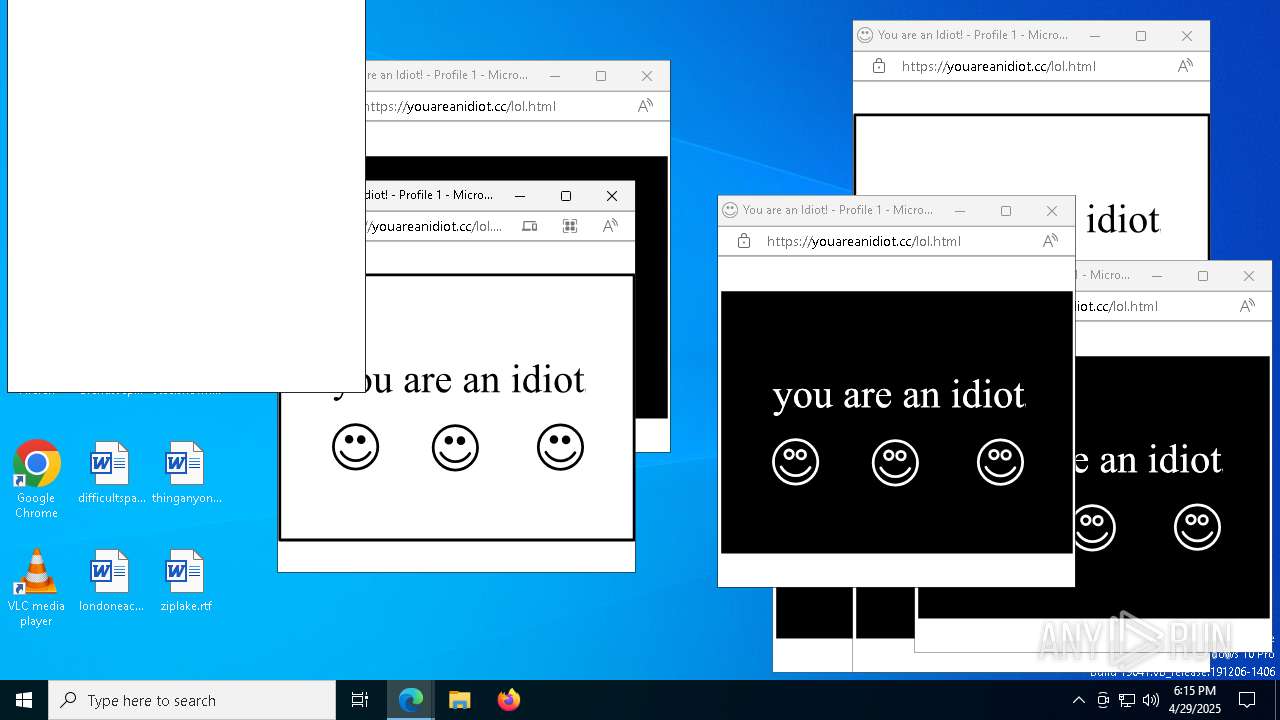Click the iot.cc/lol.html address in far-right window
The height and width of the screenshot is (720, 1280).
click(1117, 306)
